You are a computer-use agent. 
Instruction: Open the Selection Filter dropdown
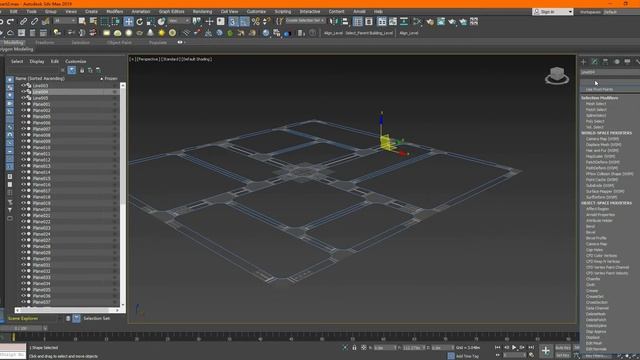point(65,21)
